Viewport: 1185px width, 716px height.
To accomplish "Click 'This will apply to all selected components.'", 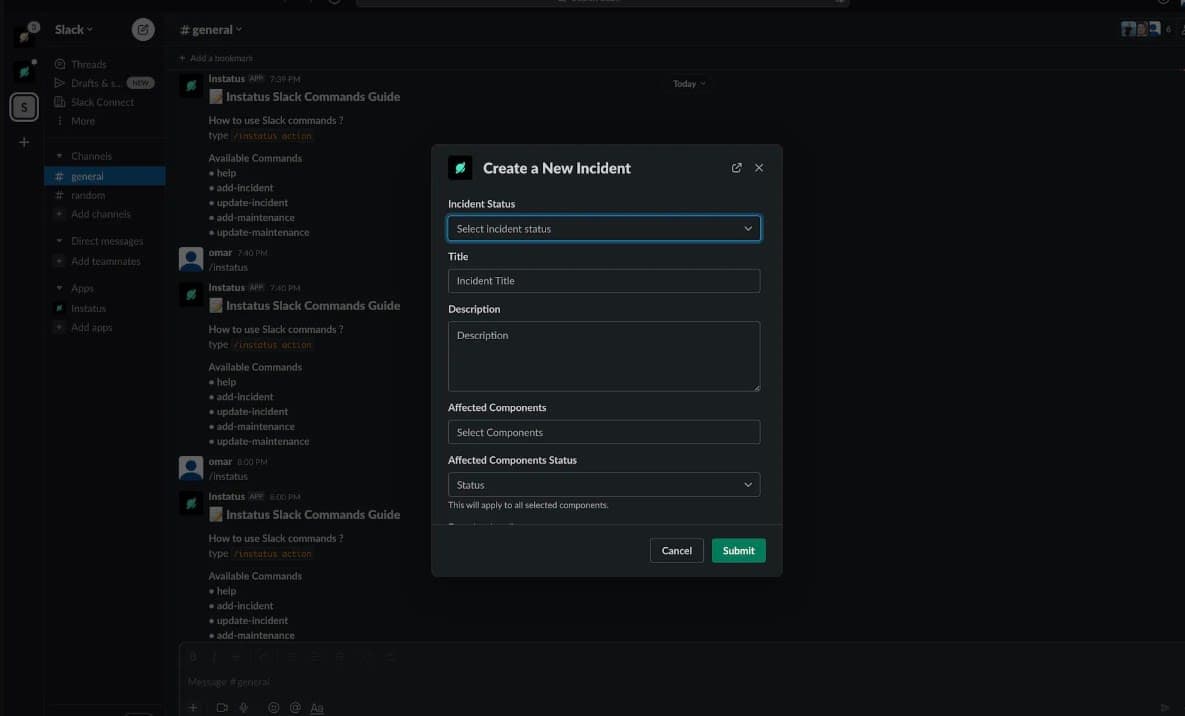I will point(528,505).
